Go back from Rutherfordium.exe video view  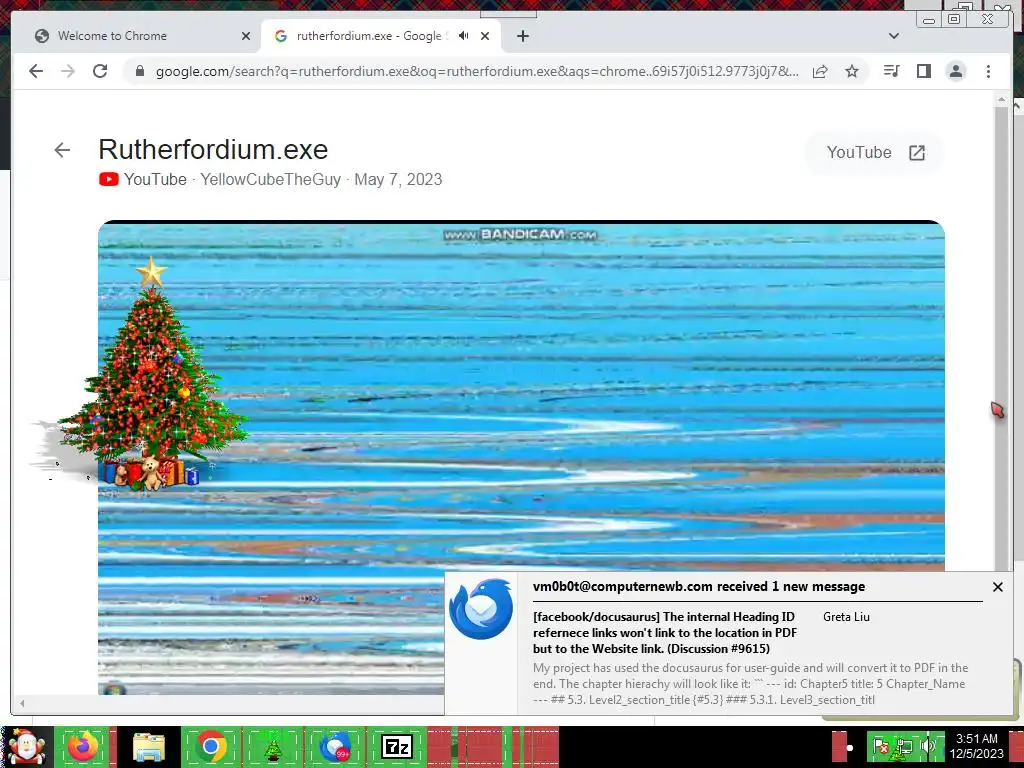[x=62, y=150]
